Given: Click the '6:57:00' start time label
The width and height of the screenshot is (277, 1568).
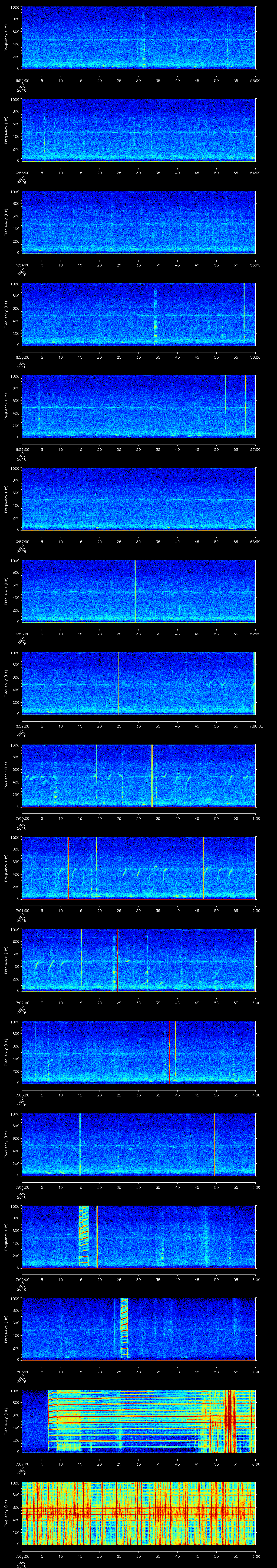Looking at the screenshot, I should pos(22,542).
